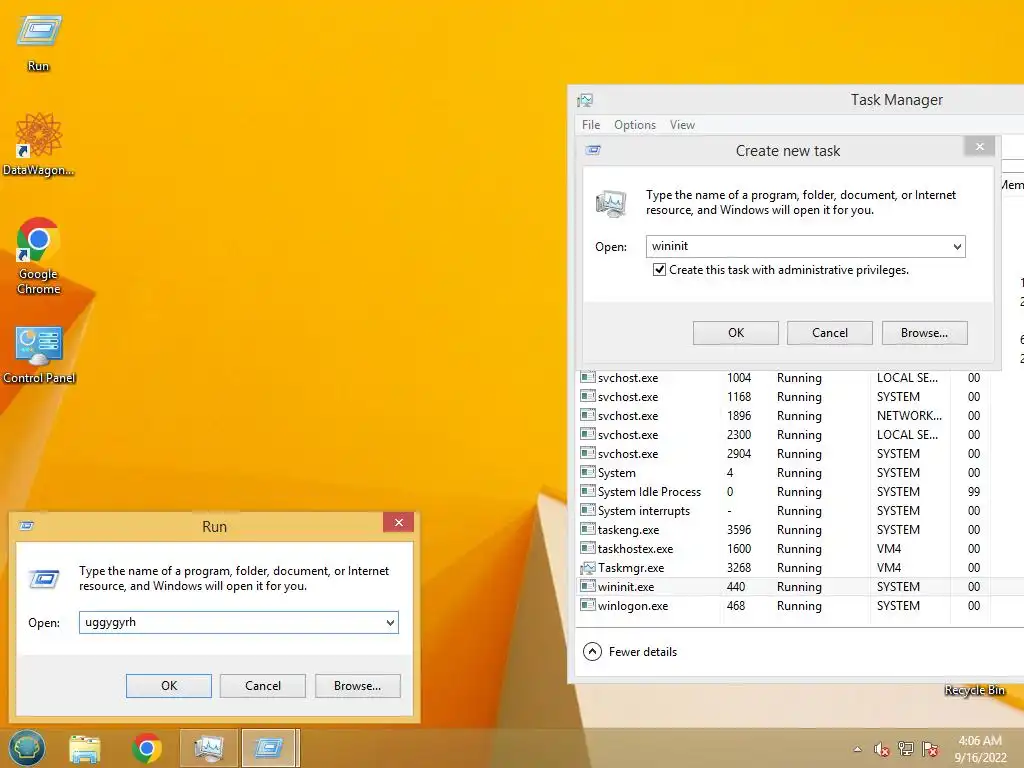Click CPU value 99 for System Idle Process

pyautogui.click(x=974, y=492)
